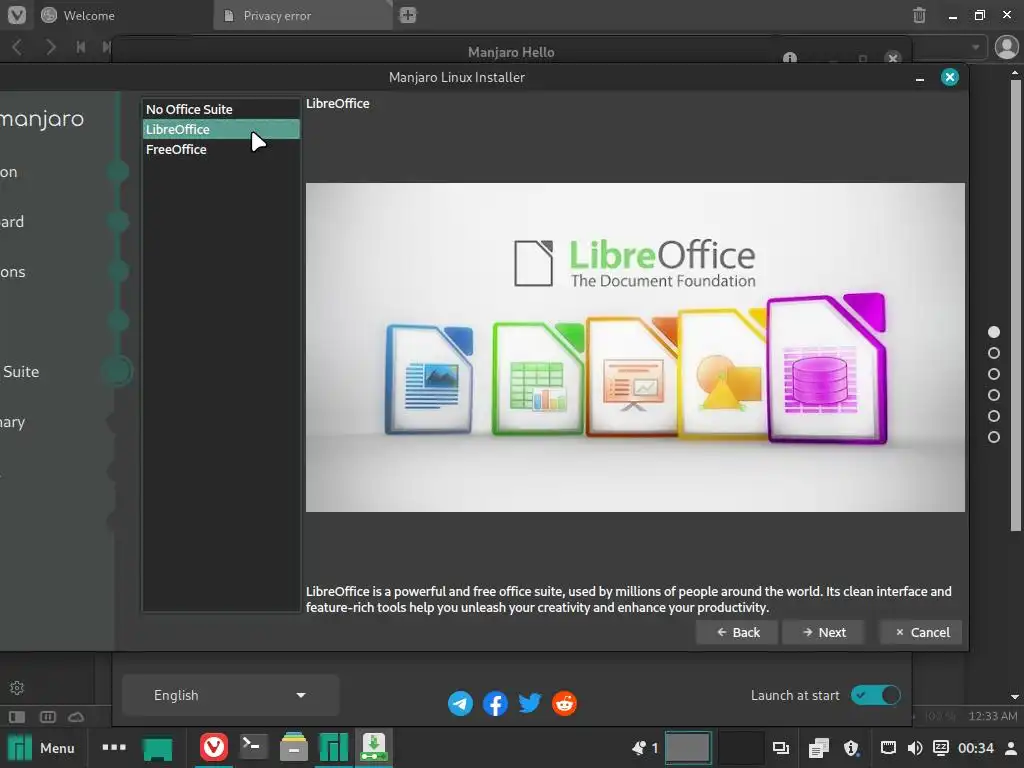1024x768 pixels.
Task: Select the fifth page indicator dot
Action: pyautogui.click(x=994, y=416)
